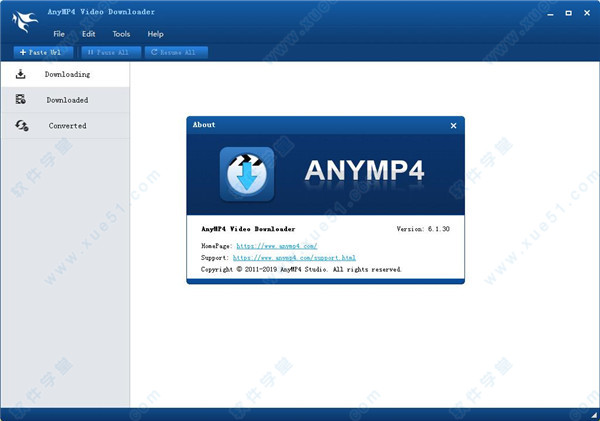
Task: Click the video downloader app icon in About
Action: 247,174
